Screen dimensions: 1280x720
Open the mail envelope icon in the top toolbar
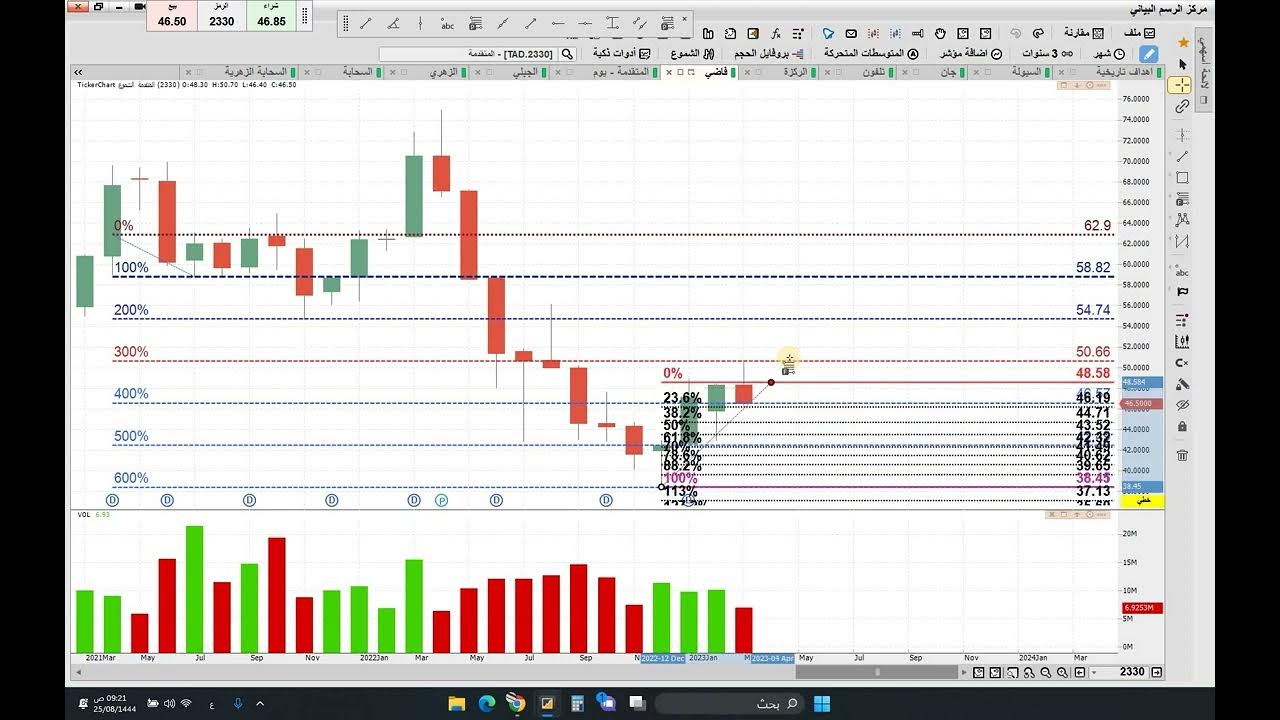coord(850,33)
